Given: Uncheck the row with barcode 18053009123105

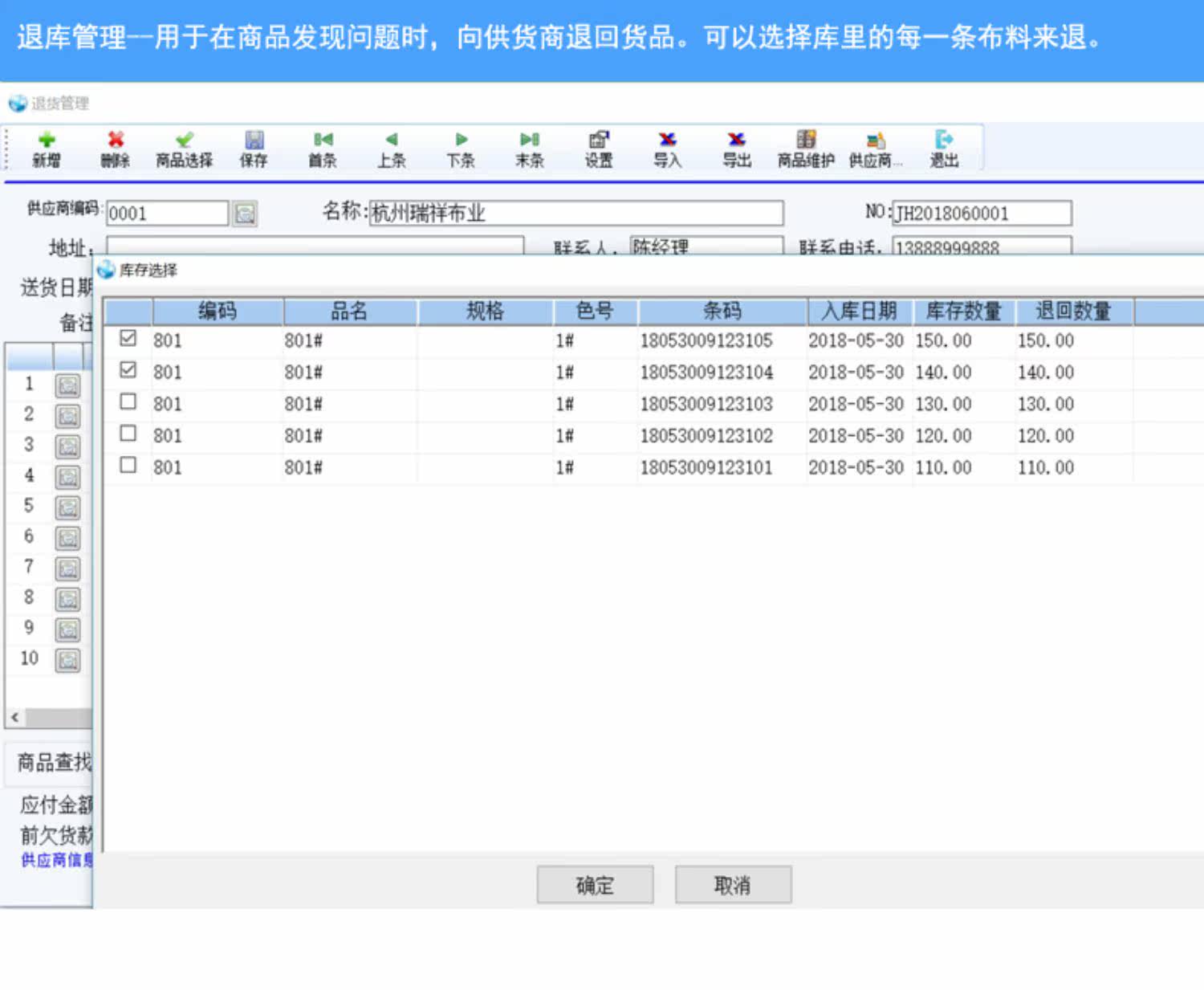Looking at the screenshot, I should click(x=128, y=338).
